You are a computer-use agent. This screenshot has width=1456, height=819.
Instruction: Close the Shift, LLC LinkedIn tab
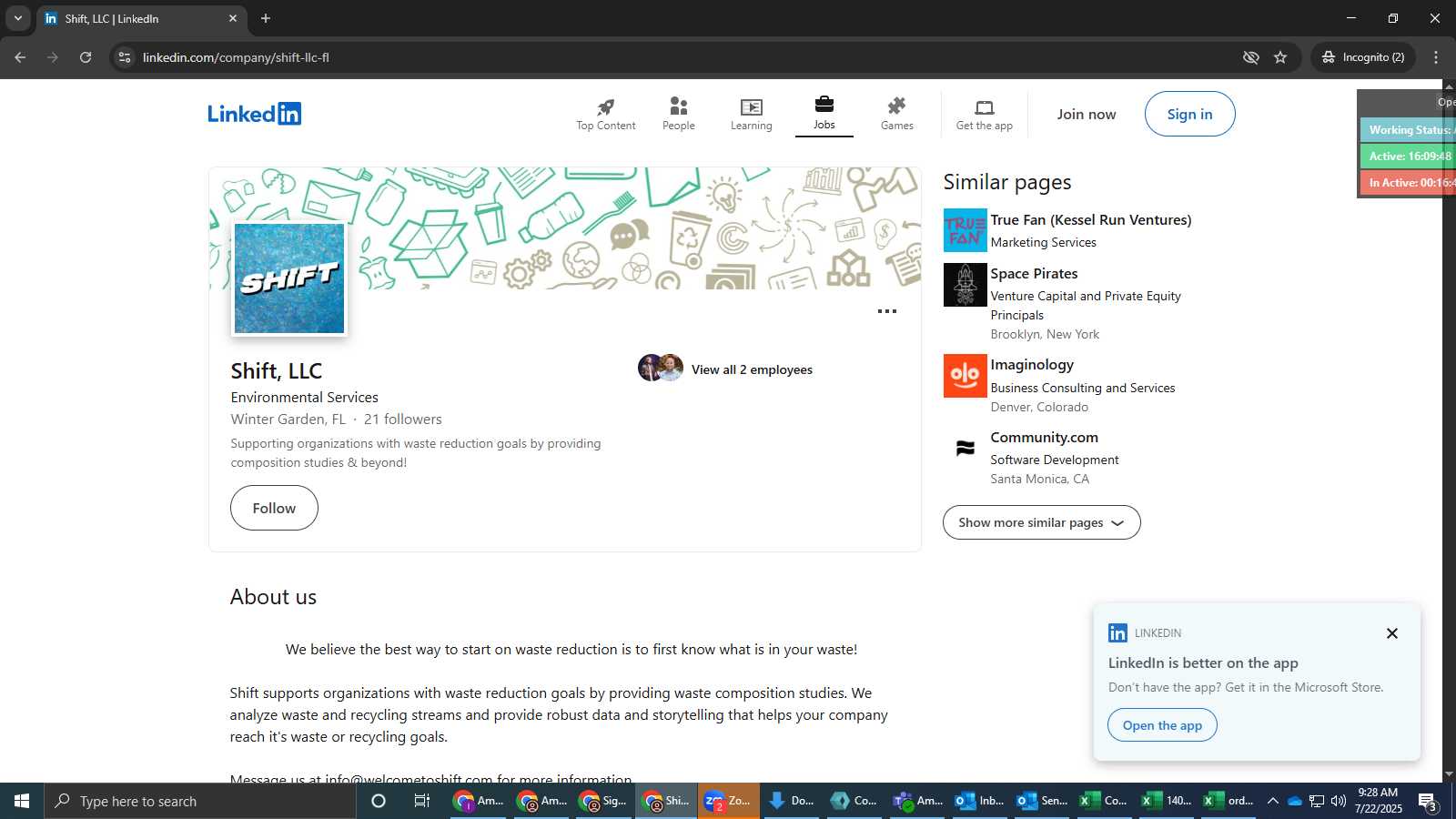233,18
